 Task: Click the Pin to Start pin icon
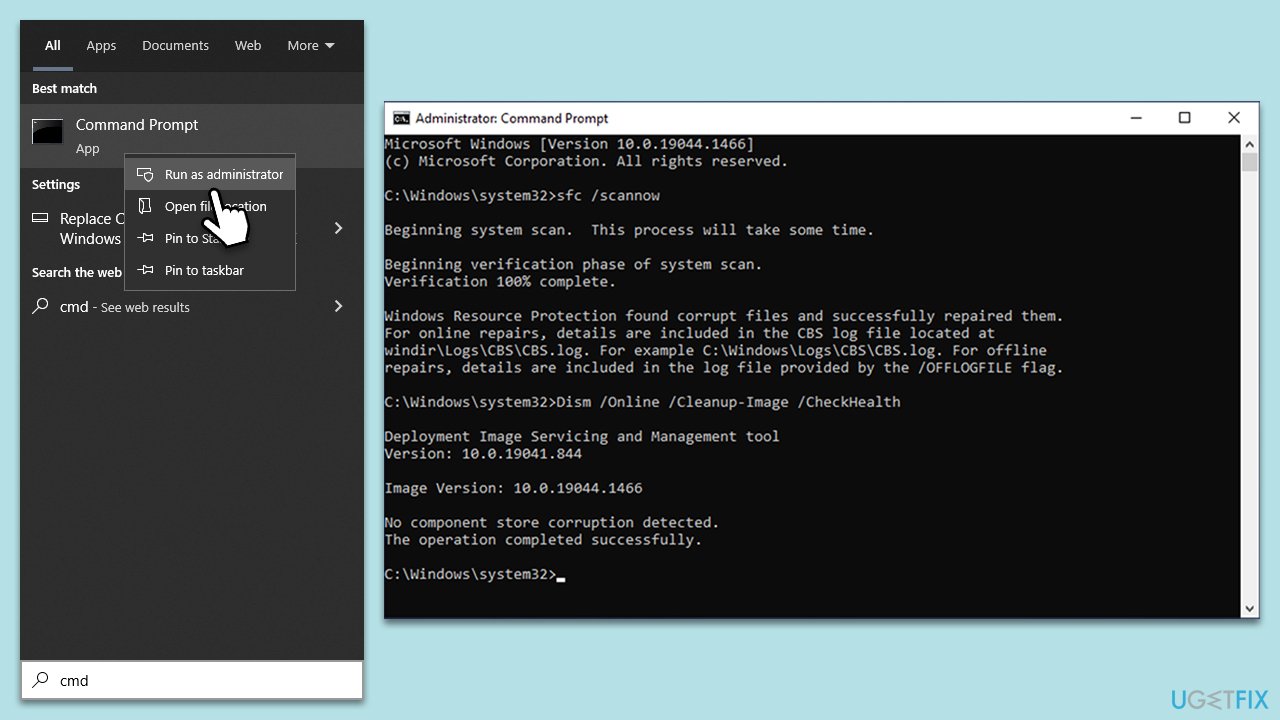point(146,238)
